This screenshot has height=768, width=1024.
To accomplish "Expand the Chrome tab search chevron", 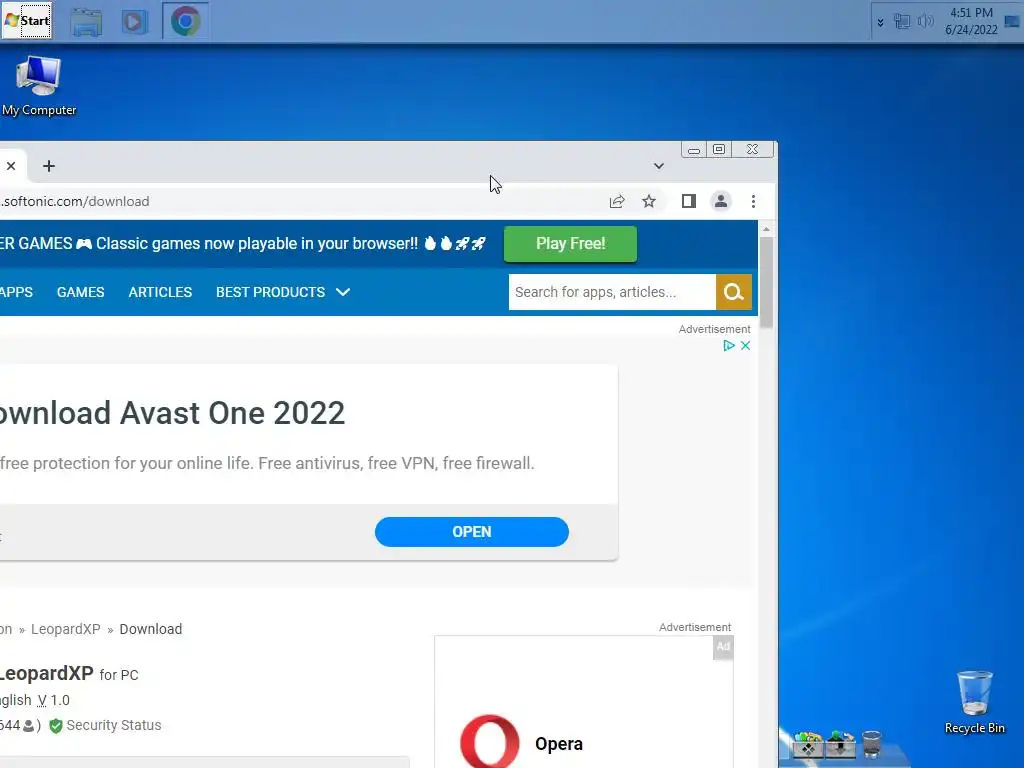I will [x=659, y=166].
